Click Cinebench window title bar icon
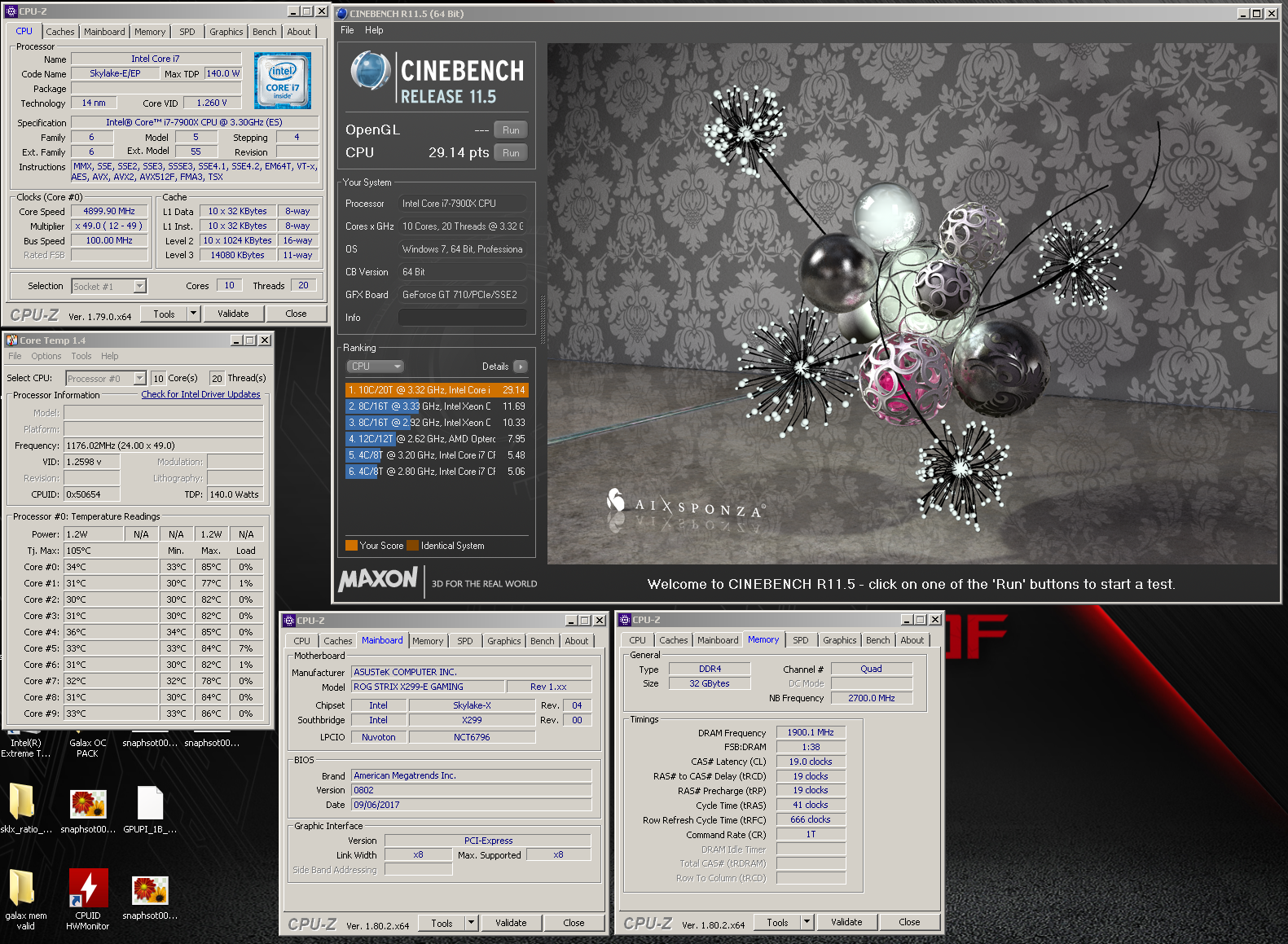The height and width of the screenshot is (944, 1288). pos(342,13)
